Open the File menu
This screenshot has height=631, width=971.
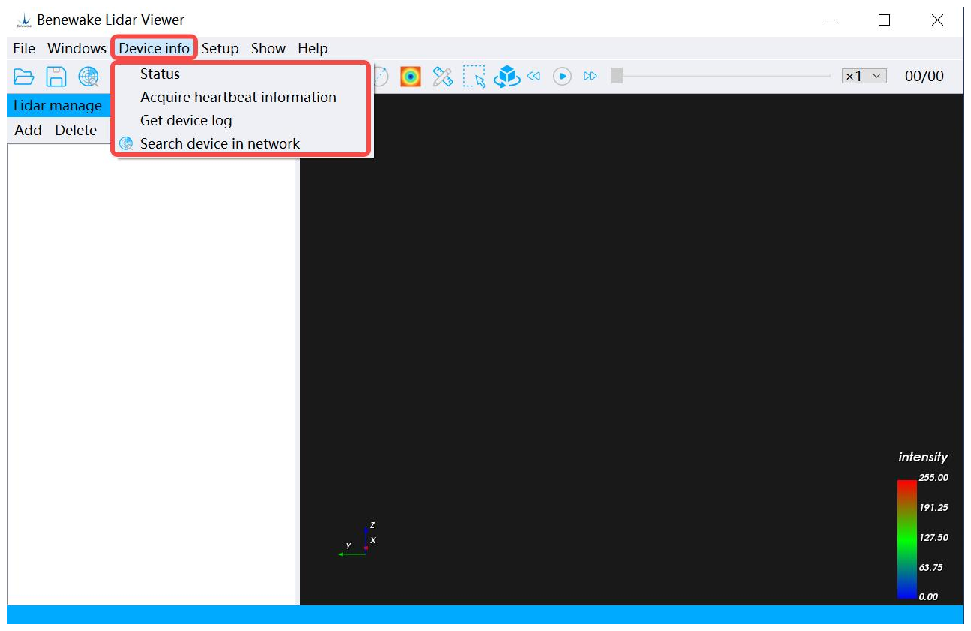pyautogui.click(x=24, y=48)
